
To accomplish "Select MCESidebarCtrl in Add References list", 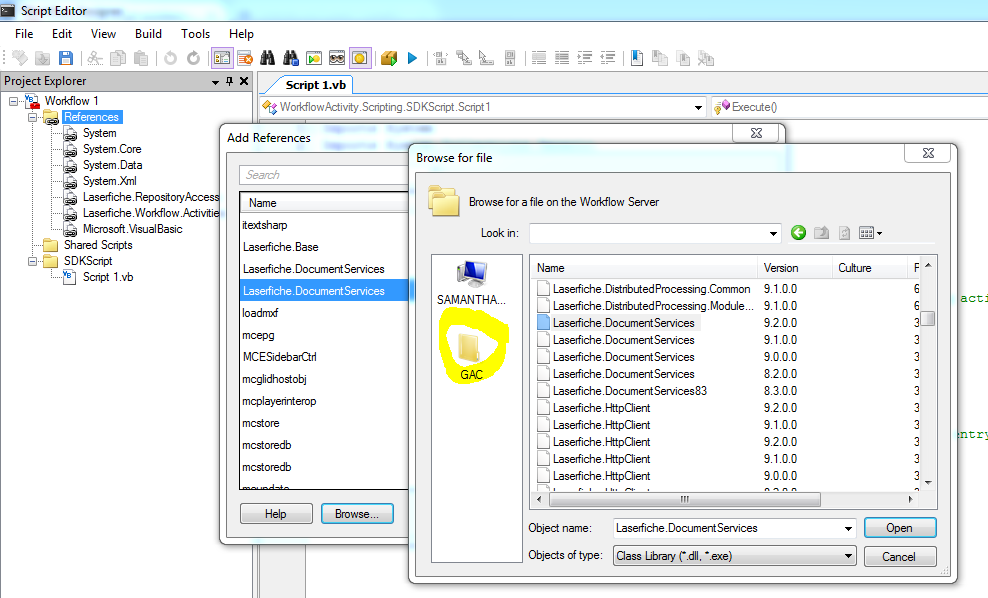I will [279, 357].
